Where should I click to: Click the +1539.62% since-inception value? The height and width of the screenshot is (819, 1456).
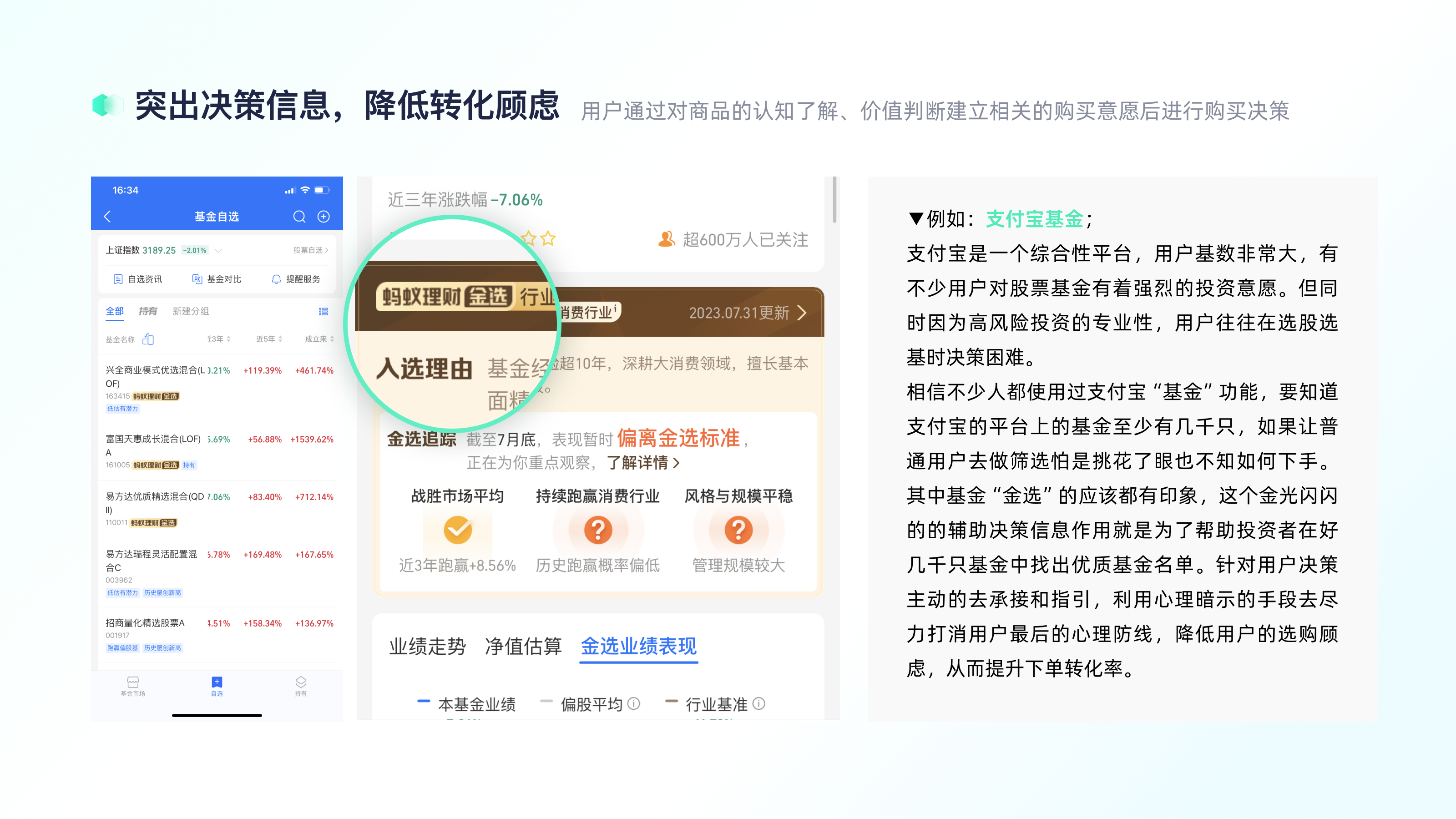pyautogui.click(x=312, y=440)
